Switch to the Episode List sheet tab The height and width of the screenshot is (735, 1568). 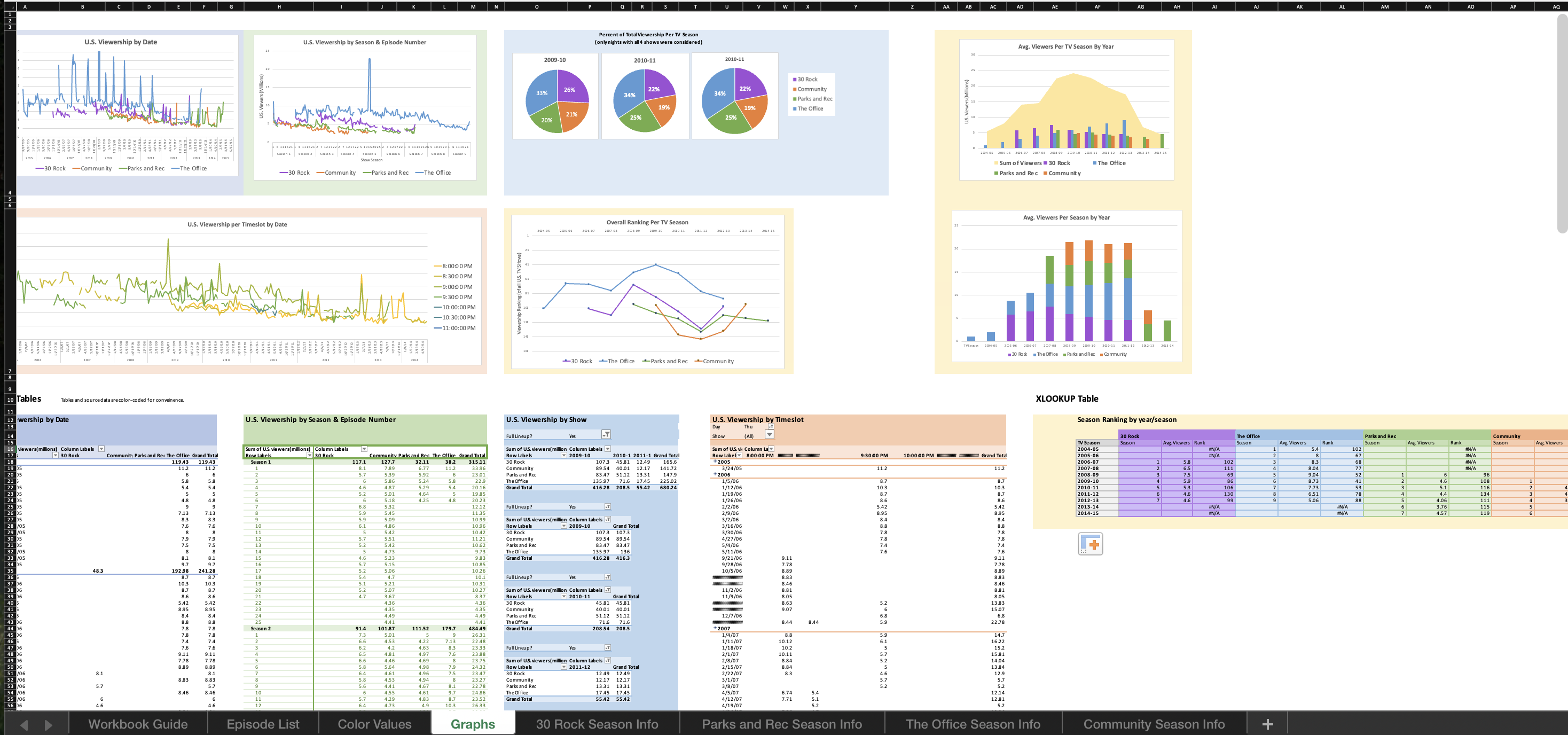pyautogui.click(x=263, y=724)
